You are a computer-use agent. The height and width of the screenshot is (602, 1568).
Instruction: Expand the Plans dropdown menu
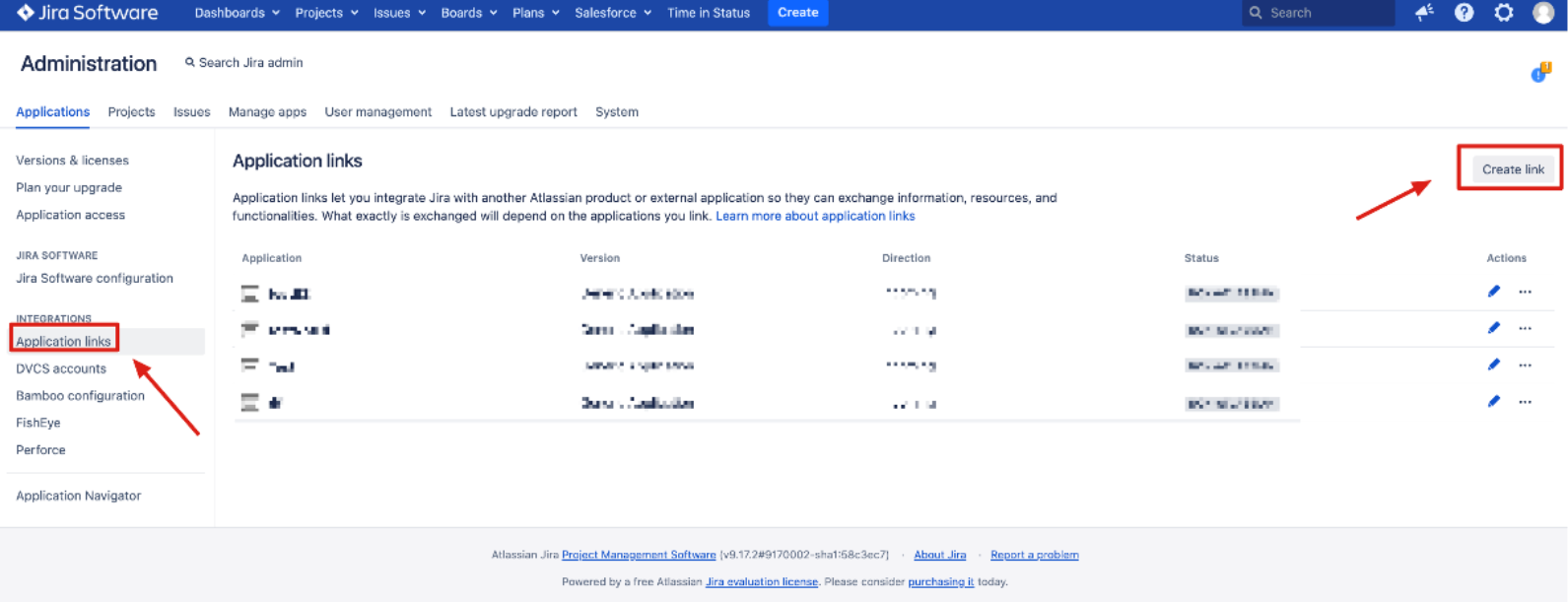pyautogui.click(x=536, y=13)
